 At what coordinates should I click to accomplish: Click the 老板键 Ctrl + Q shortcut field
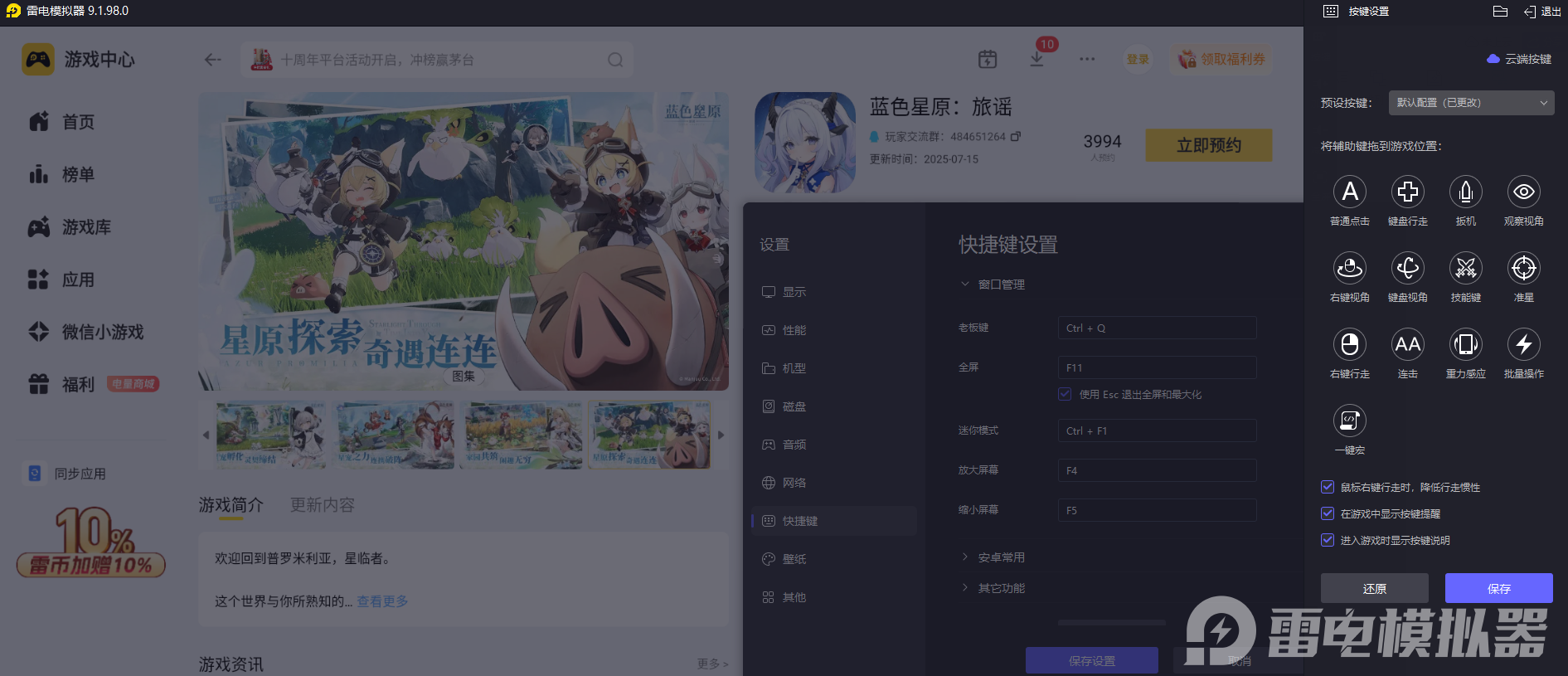coord(1158,328)
